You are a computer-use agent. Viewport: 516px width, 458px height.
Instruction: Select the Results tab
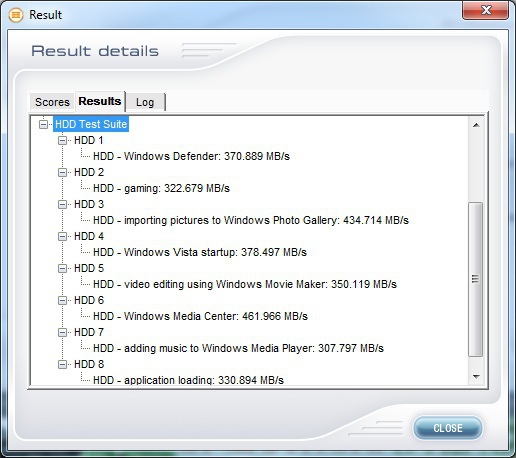[x=100, y=101]
